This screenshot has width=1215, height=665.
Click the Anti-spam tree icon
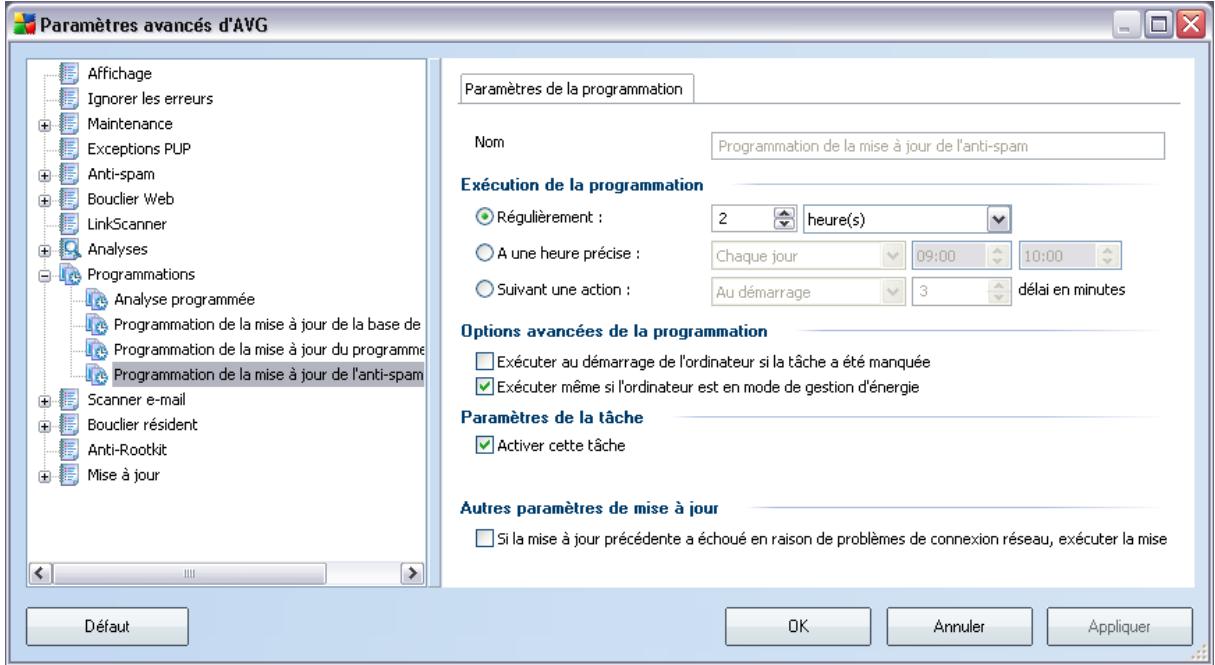70,173
